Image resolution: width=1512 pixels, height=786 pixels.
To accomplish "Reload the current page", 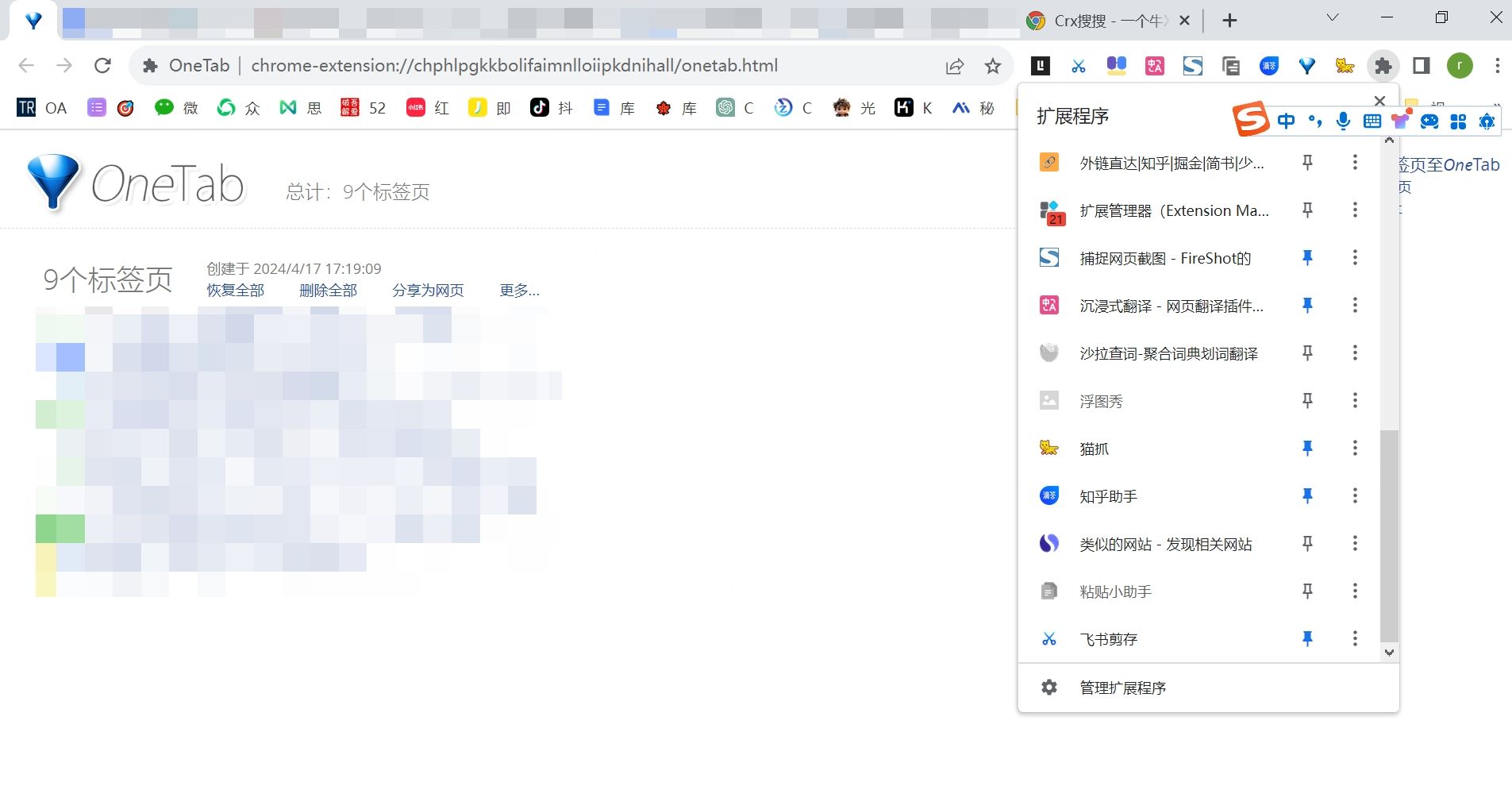I will coord(102,66).
